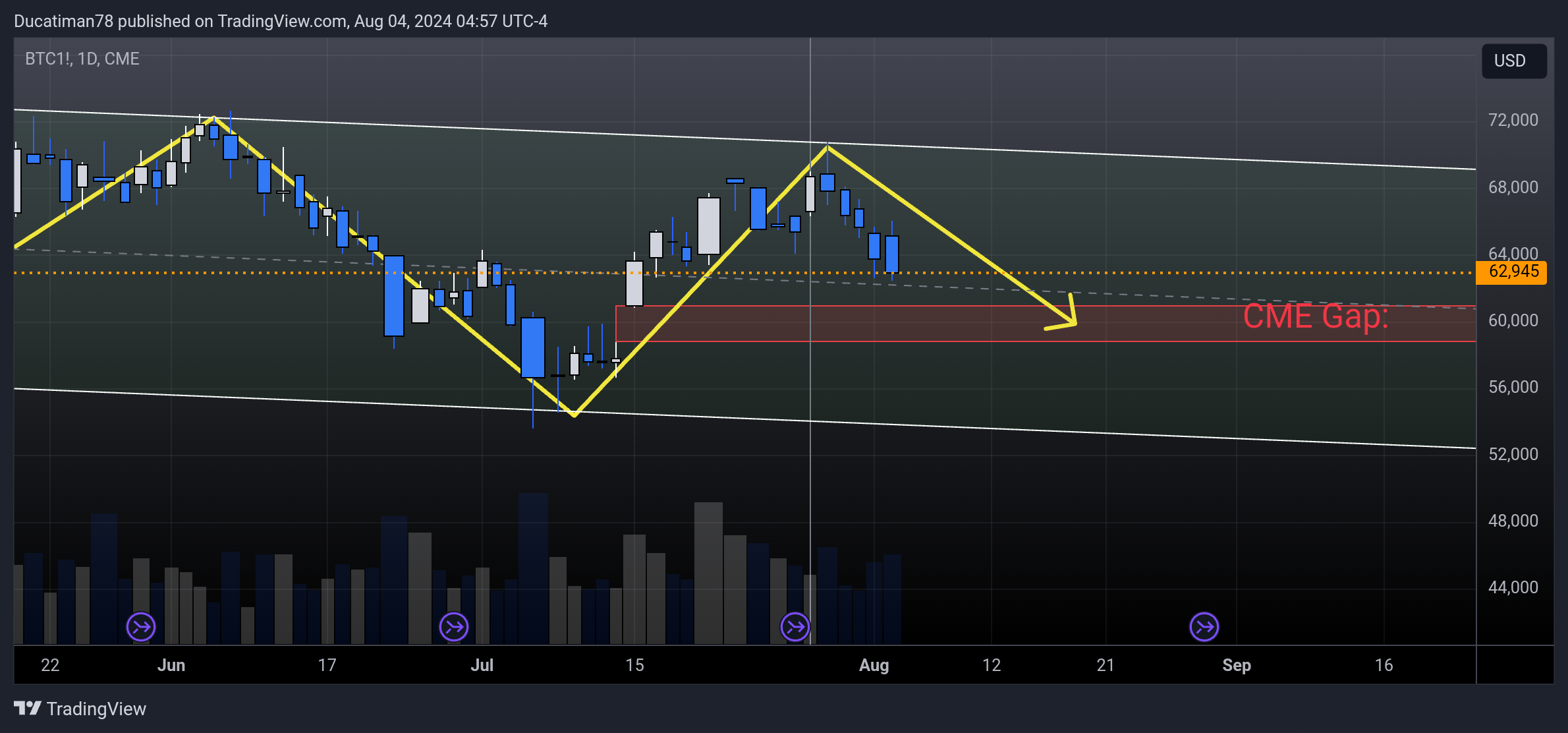This screenshot has height=733, width=1568.
Task: Click the 16 date label on time axis
Action: click(1384, 665)
